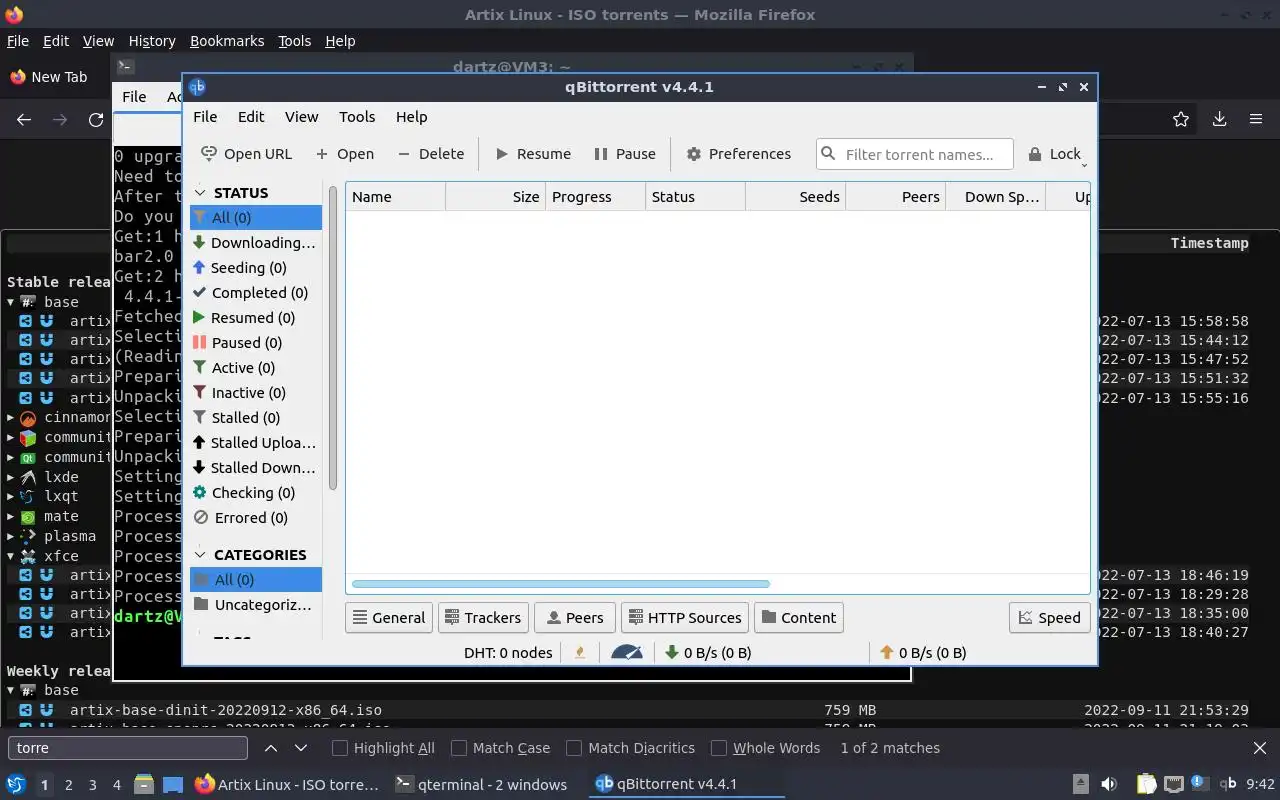This screenshot has width=1280, height=800.
Task: Select the Inactive (0) filter
Action: 256,393
